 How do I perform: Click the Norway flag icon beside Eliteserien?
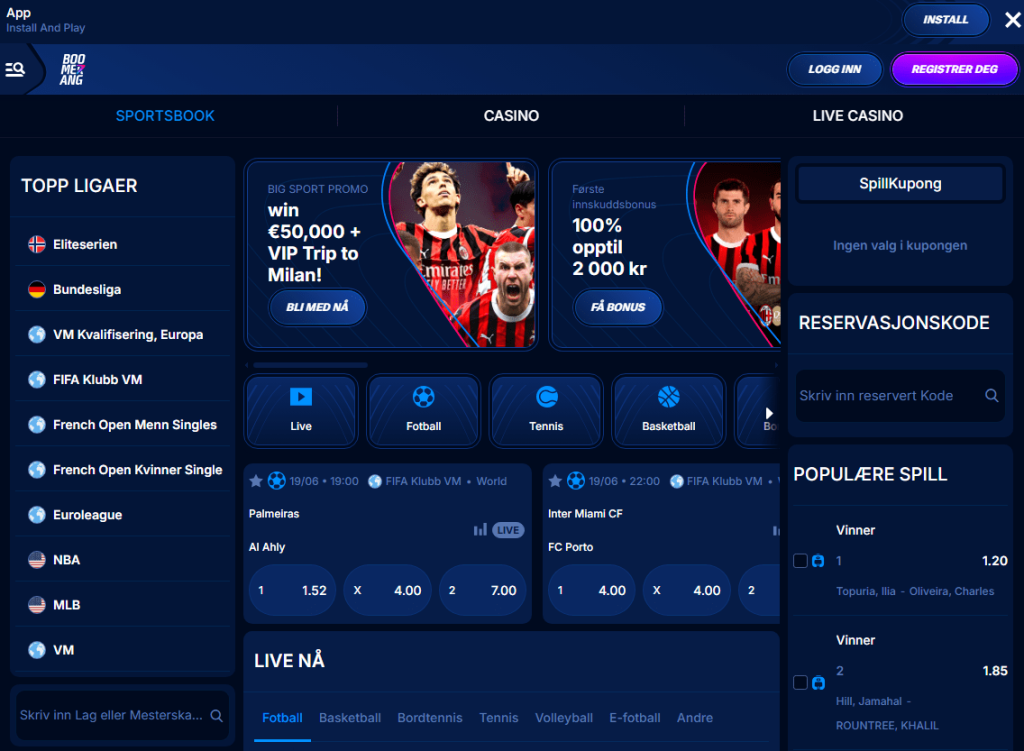click(x=37, y=244)
